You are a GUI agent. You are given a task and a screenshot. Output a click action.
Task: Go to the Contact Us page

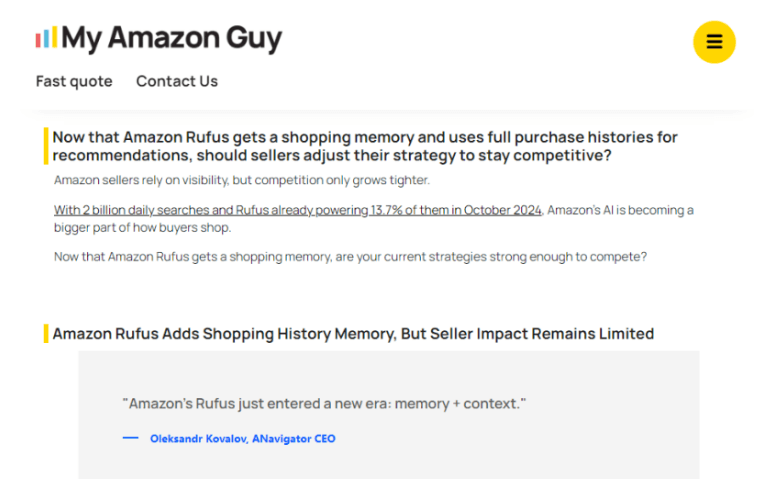click(177, 81)
